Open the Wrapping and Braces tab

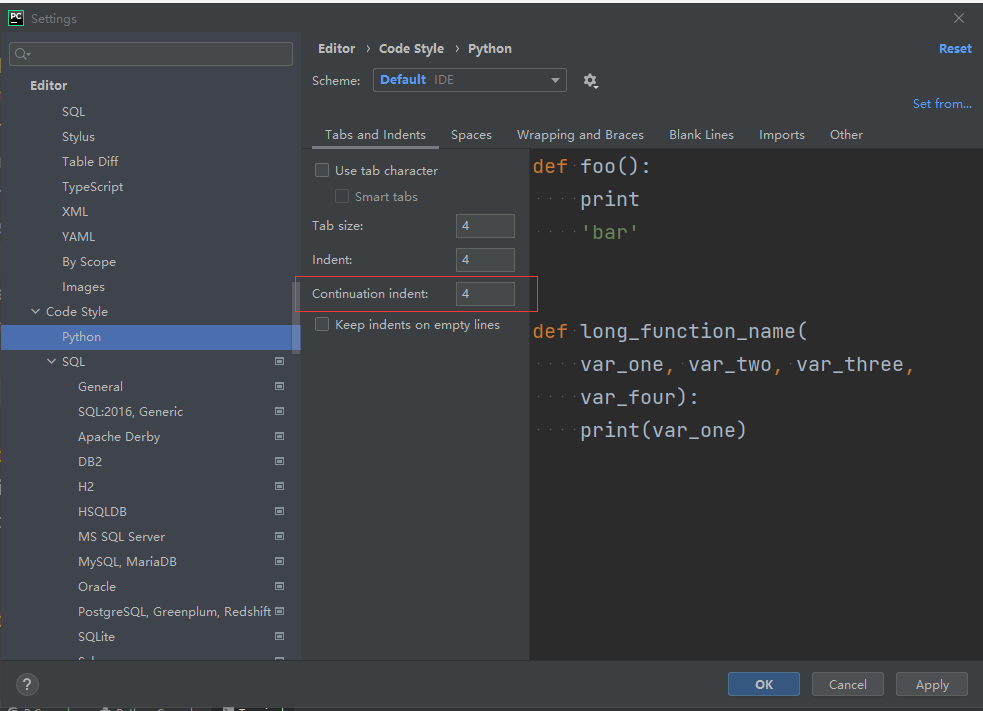[x=580, y=135]
